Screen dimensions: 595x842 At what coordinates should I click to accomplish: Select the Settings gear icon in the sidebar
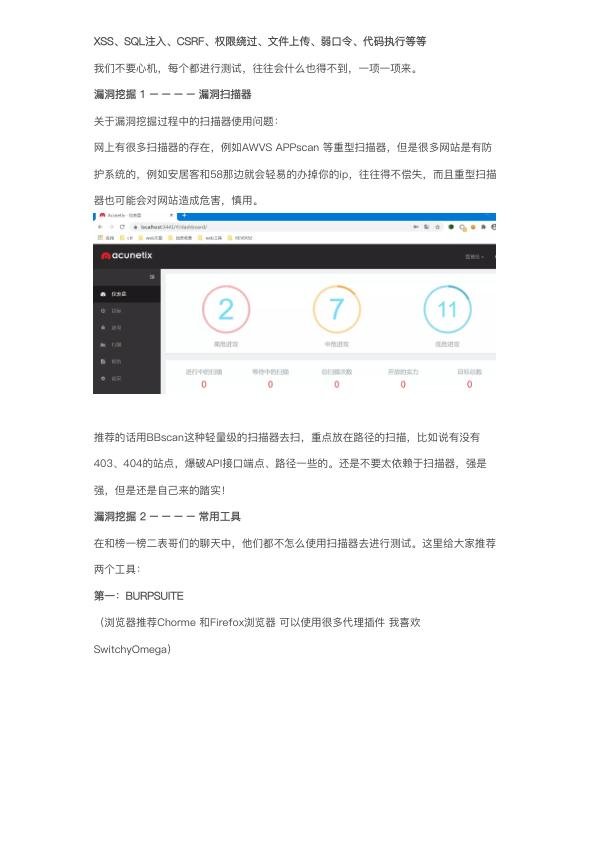click(103, 379)
